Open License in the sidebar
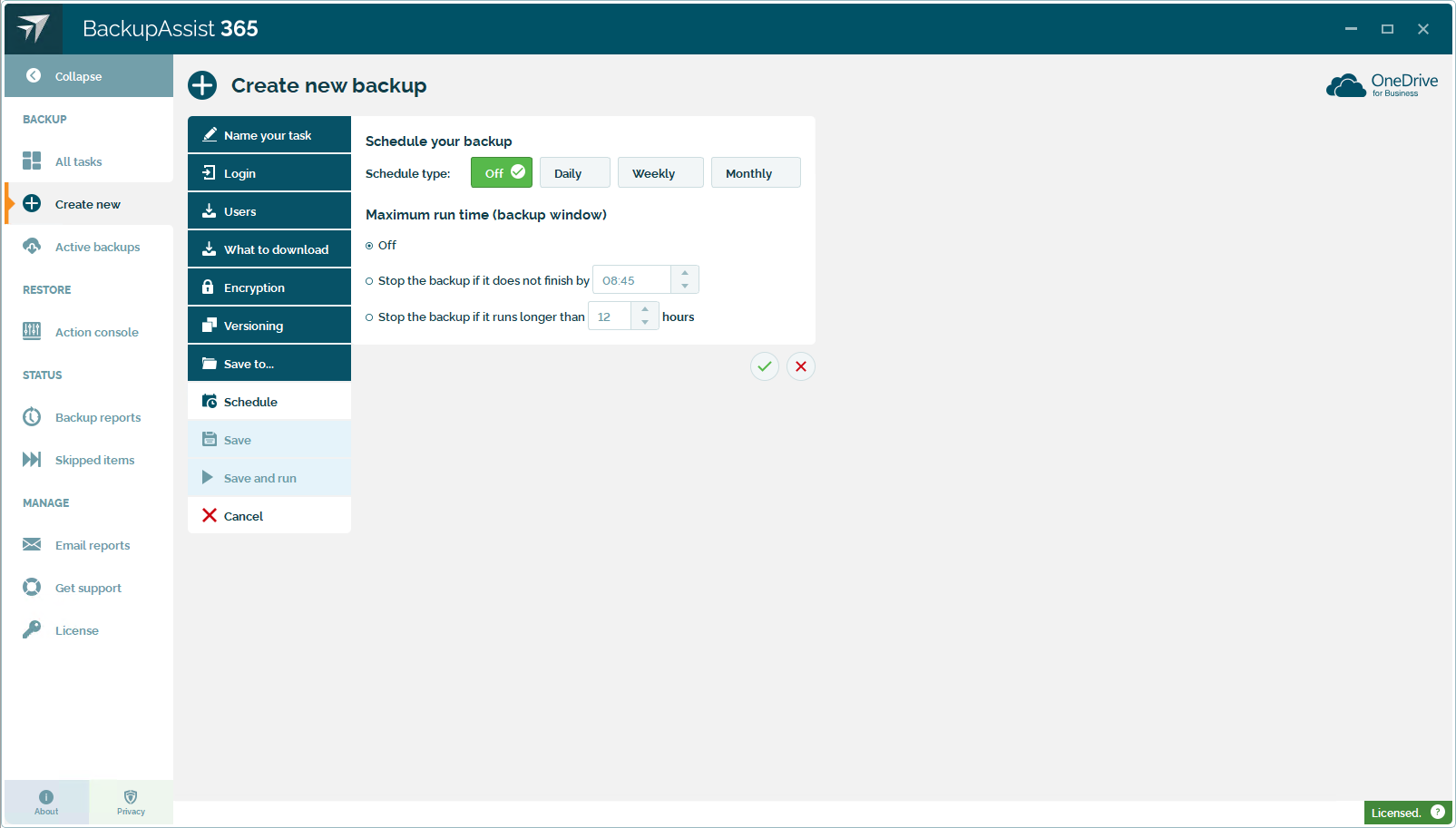The width and height of the screenshot is (1456, 828). [89, 629]
